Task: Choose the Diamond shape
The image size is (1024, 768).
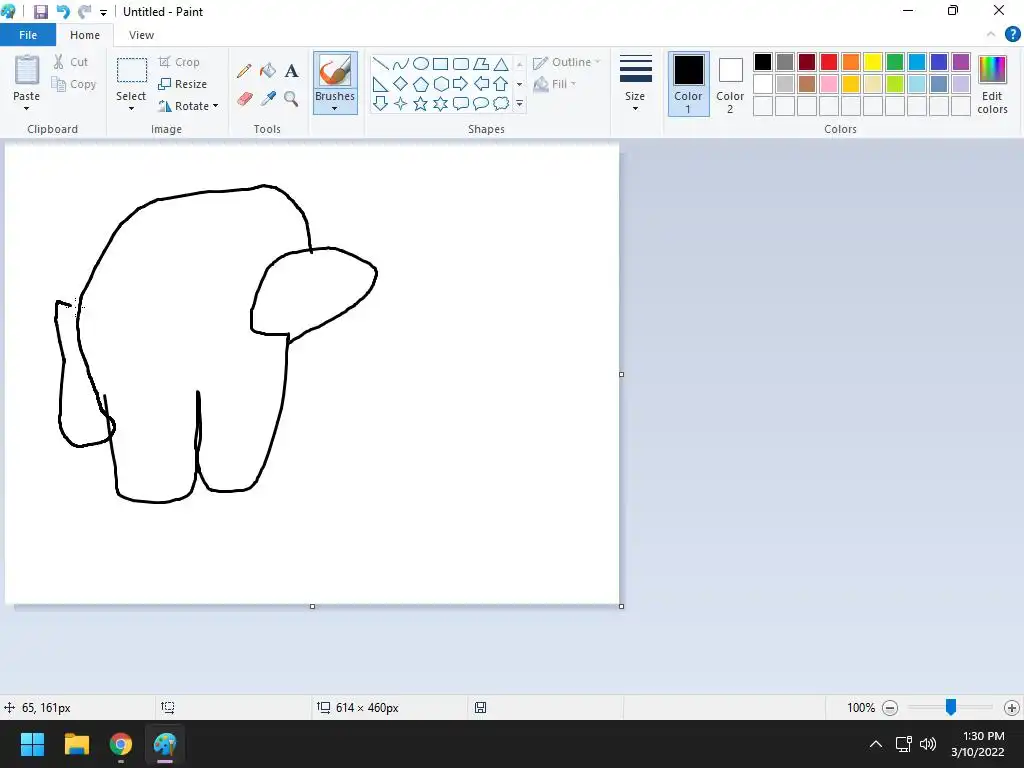Action: [401, 84]
